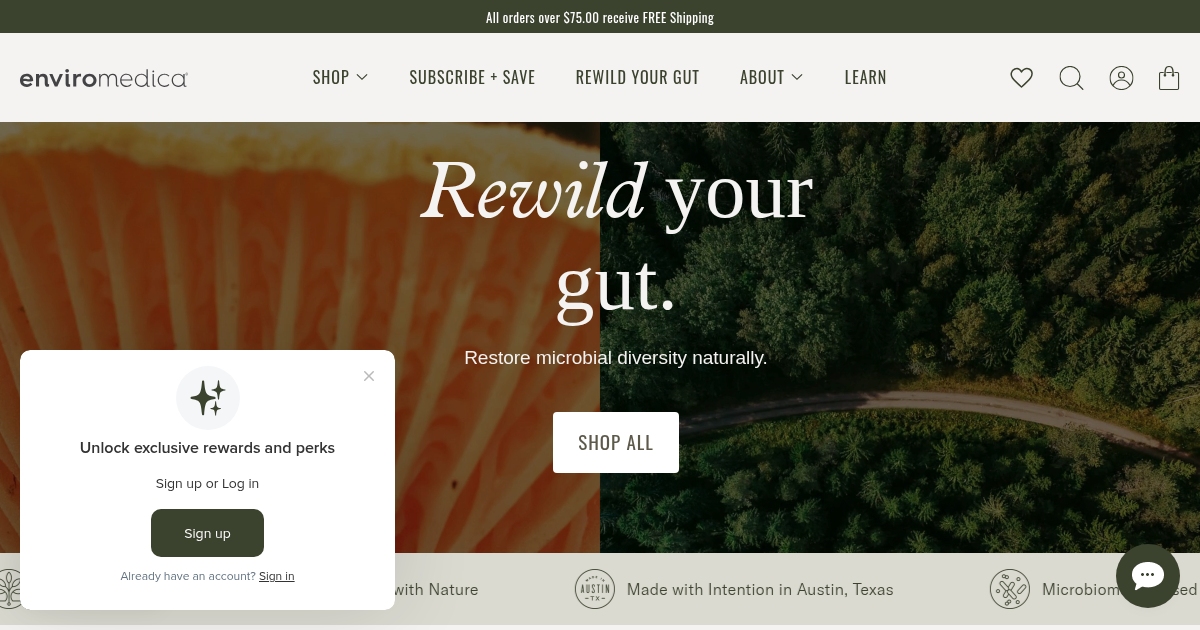
Task: Click the rewards sparkle stars icon
Action: (x=208, y=398)
